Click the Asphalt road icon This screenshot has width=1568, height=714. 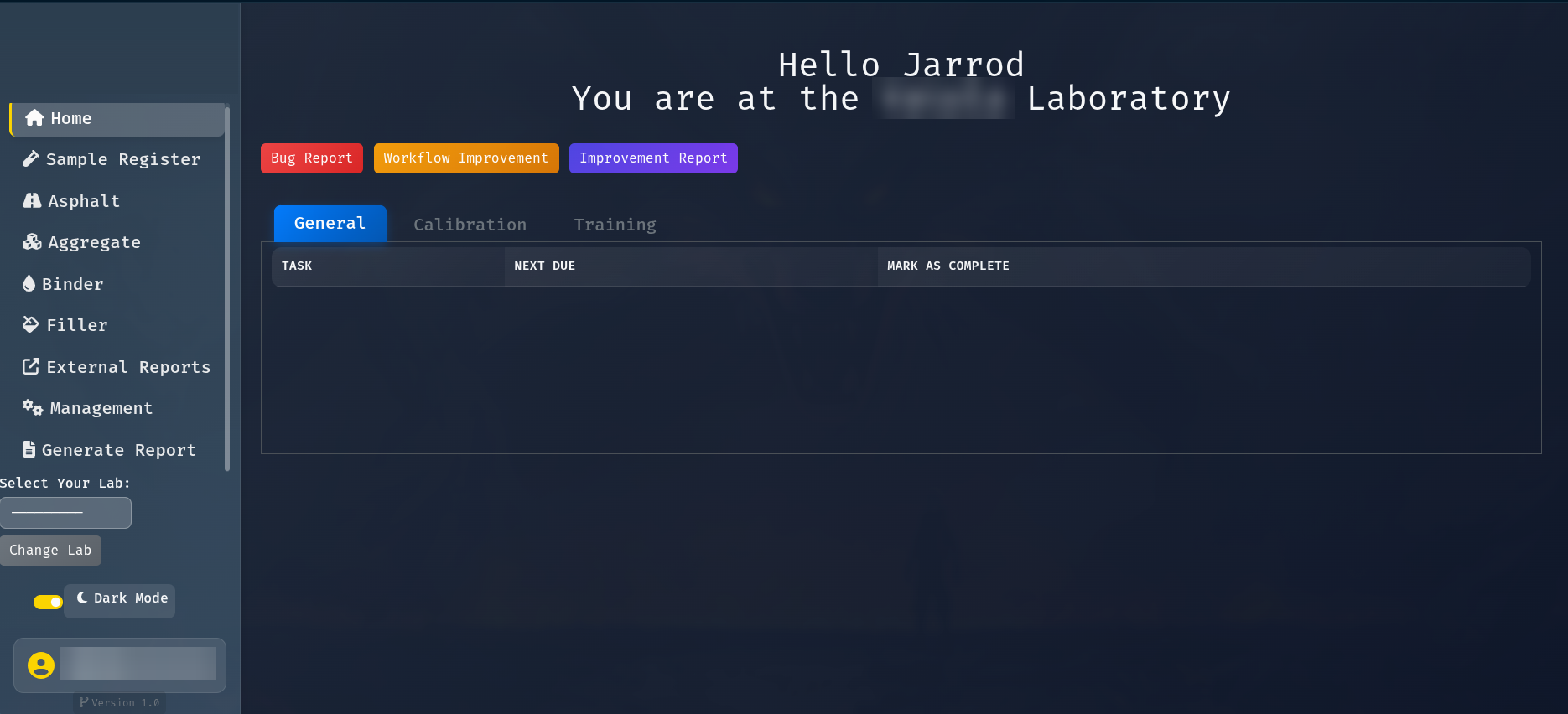click(32, 200)
